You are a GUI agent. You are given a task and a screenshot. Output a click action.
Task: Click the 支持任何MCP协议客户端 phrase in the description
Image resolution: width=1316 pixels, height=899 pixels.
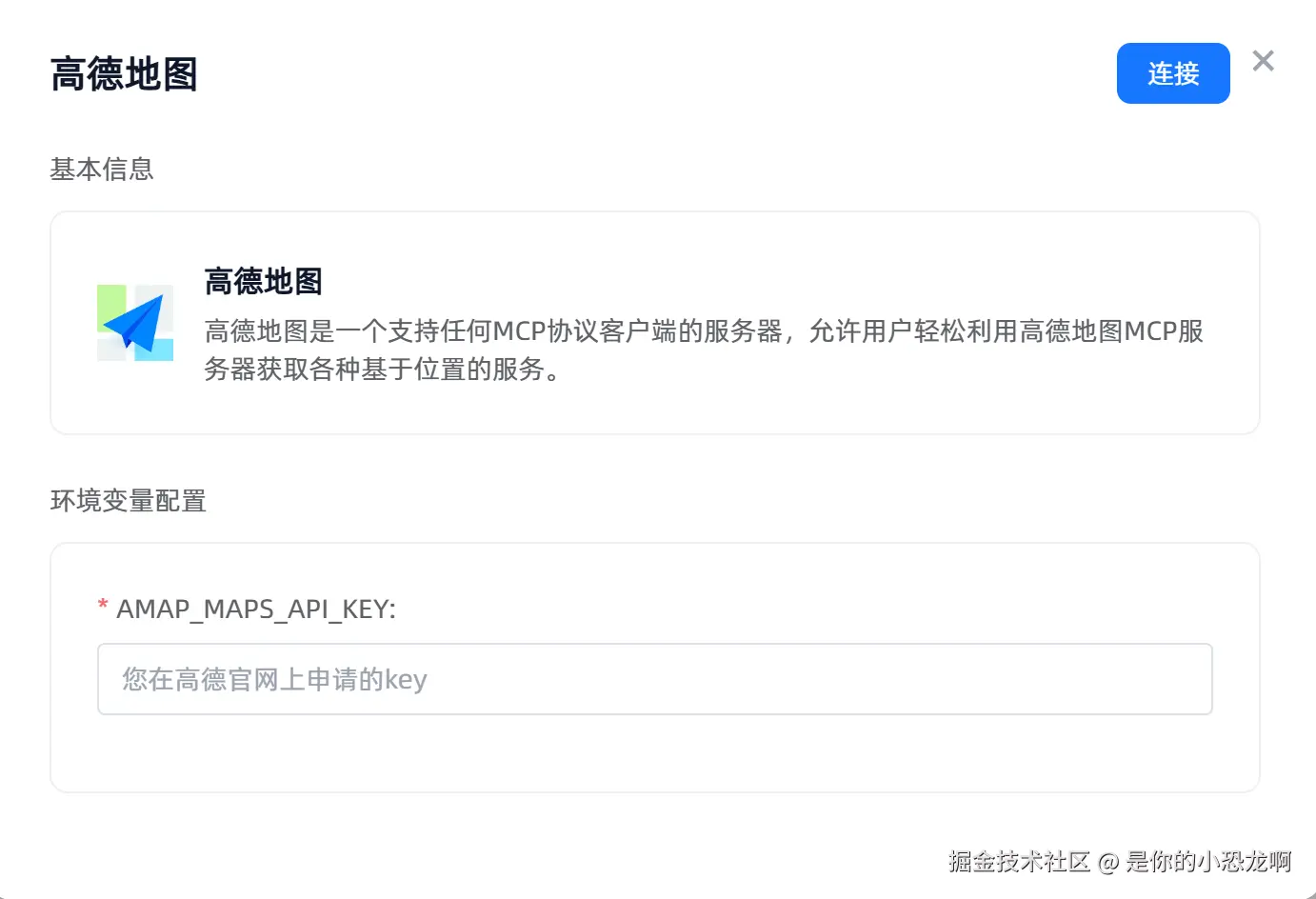[x=532, y=331]
